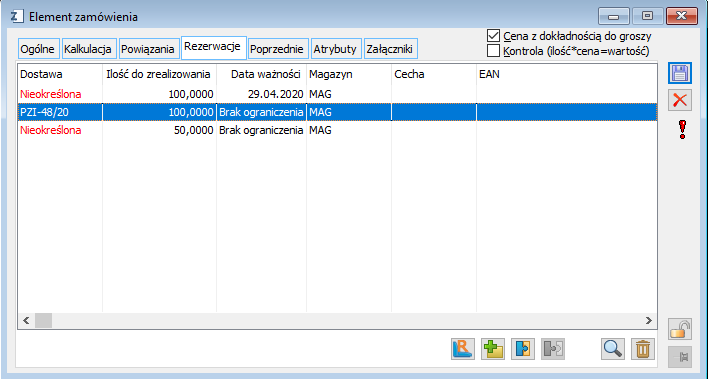Click Brak ograniczenia in the 50,0000 row
Screen dimensions: 709x379
tap(261, 130)
